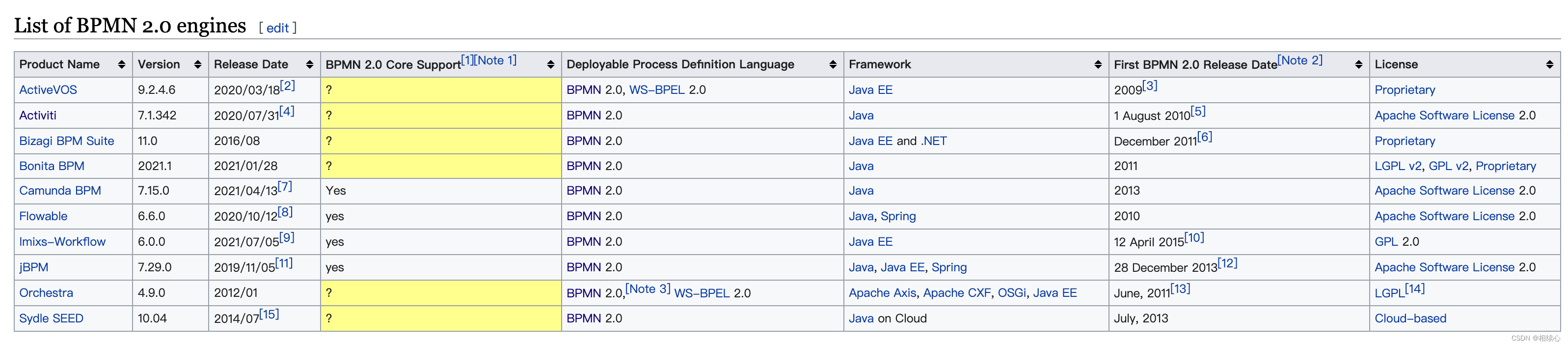Open WS-BPEL link in Orchestra row
This screenshot has height=346, width=1568.
(702, 293)
